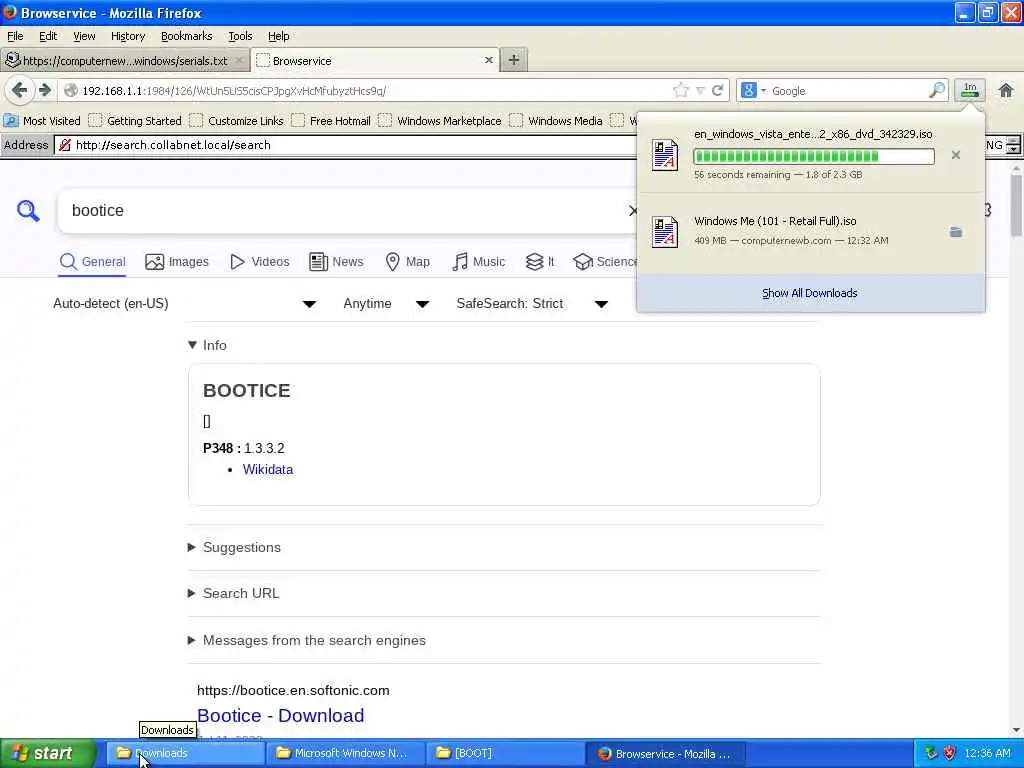This screenshot has width=1024, height=768.
Task: Open the Wikidata link
Action: tap(268, 470)
